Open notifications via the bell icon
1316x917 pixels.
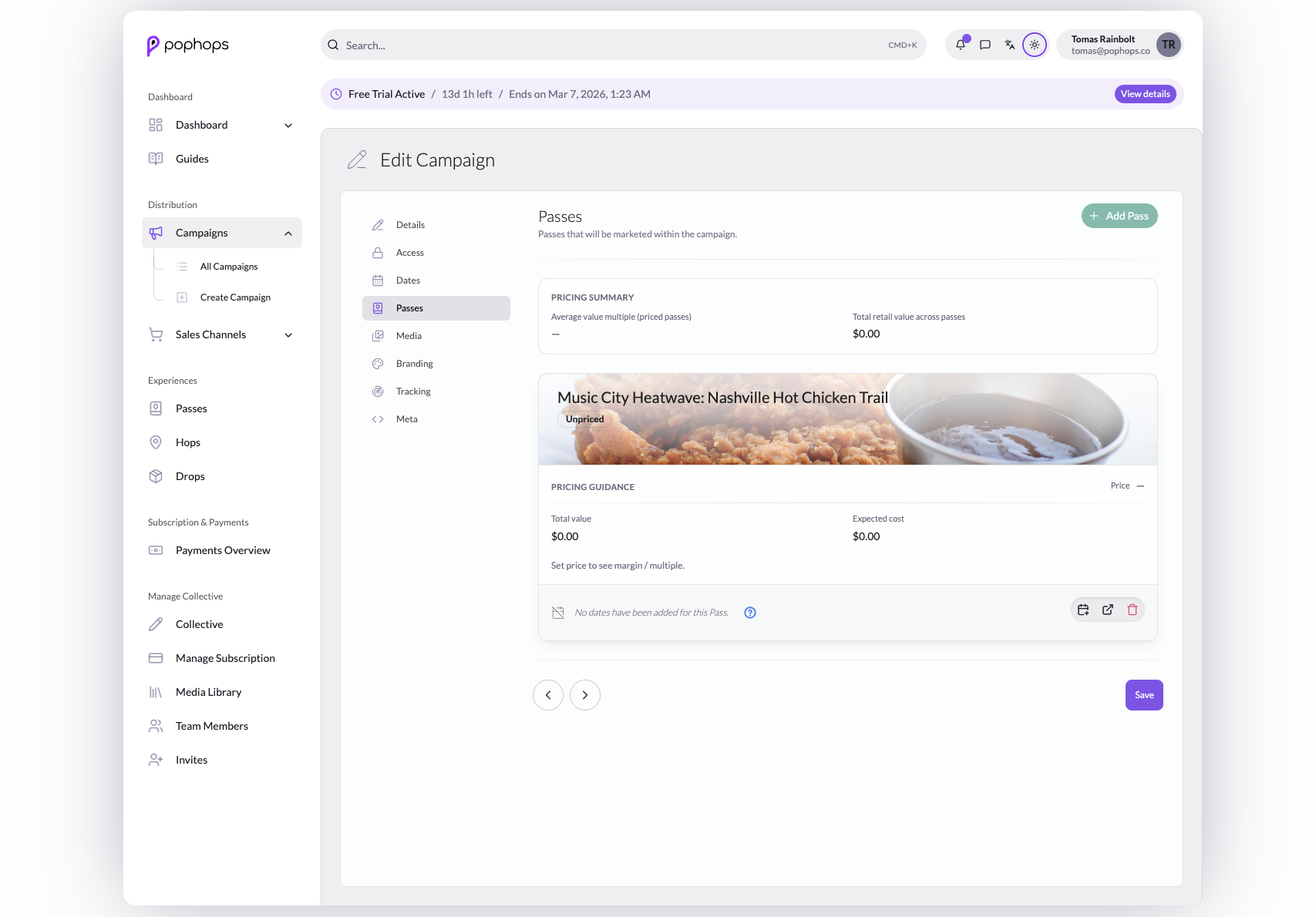tap(961, 45)
